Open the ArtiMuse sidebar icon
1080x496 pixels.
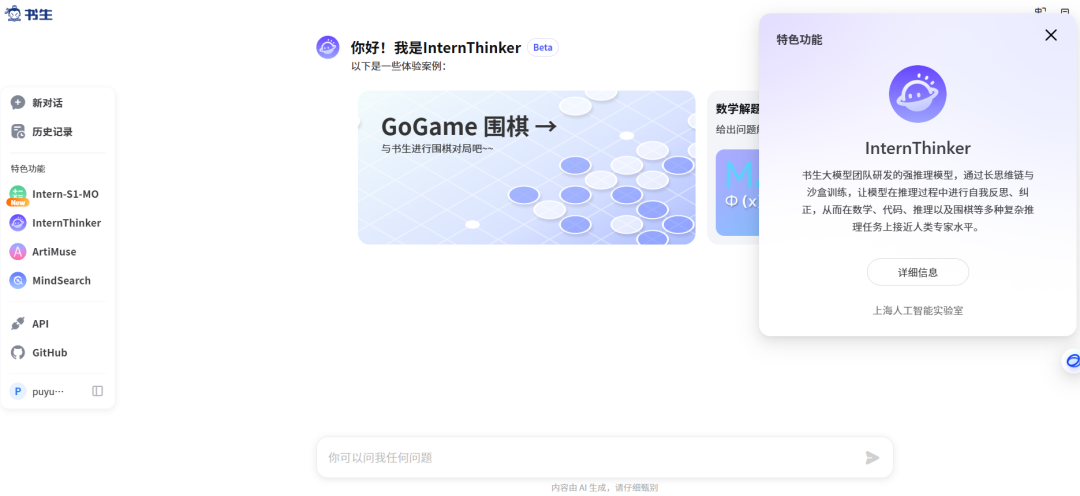coord(18,251)
